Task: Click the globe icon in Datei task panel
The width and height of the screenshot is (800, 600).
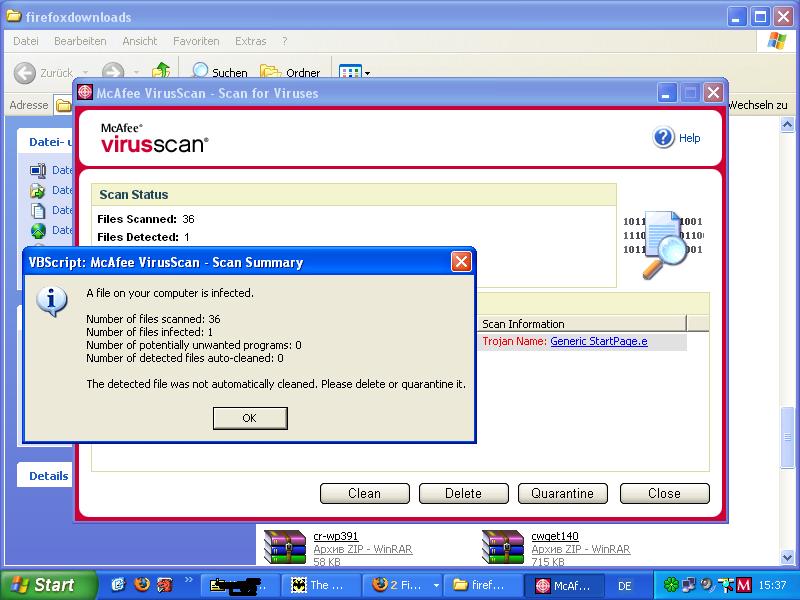Action: point(38,231)
